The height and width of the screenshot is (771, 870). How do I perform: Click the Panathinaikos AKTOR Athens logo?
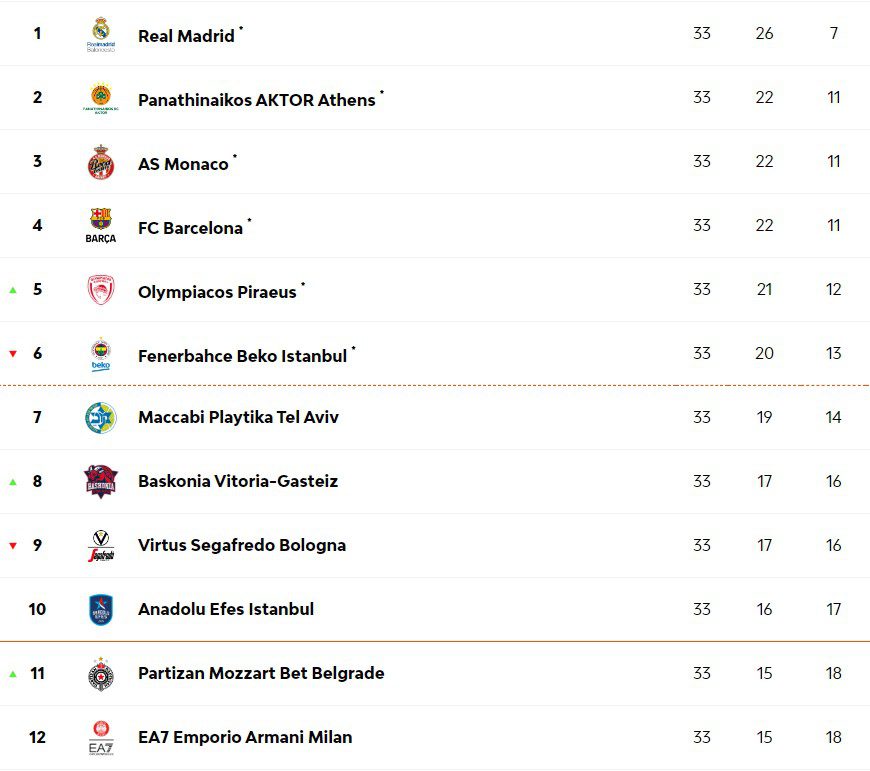pyautogui.click(x=101, y=98)
